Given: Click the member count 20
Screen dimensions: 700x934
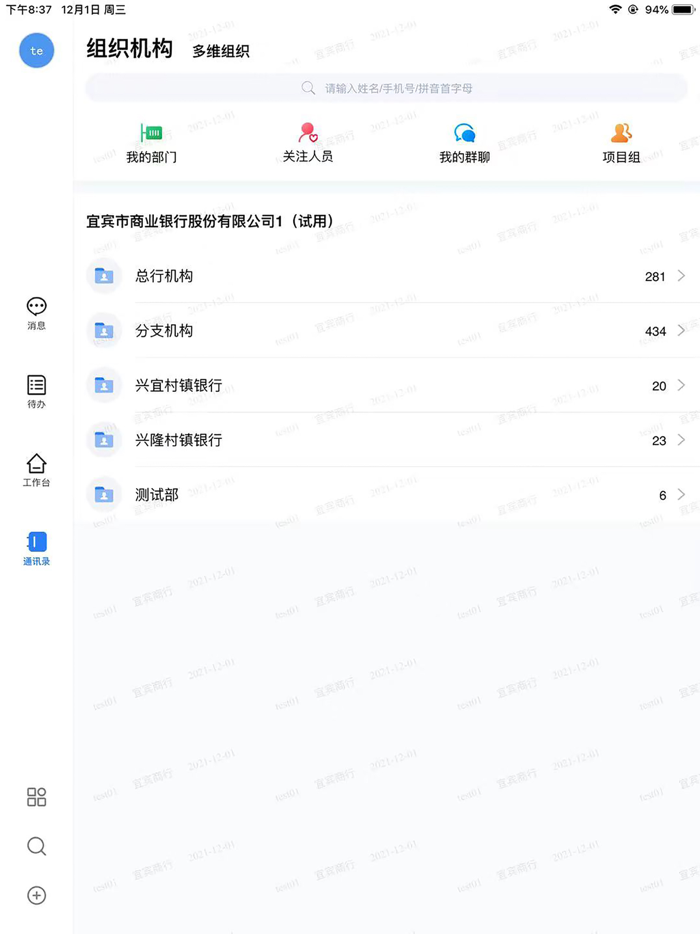Looking at the screenshot, I should click(659, 386).
